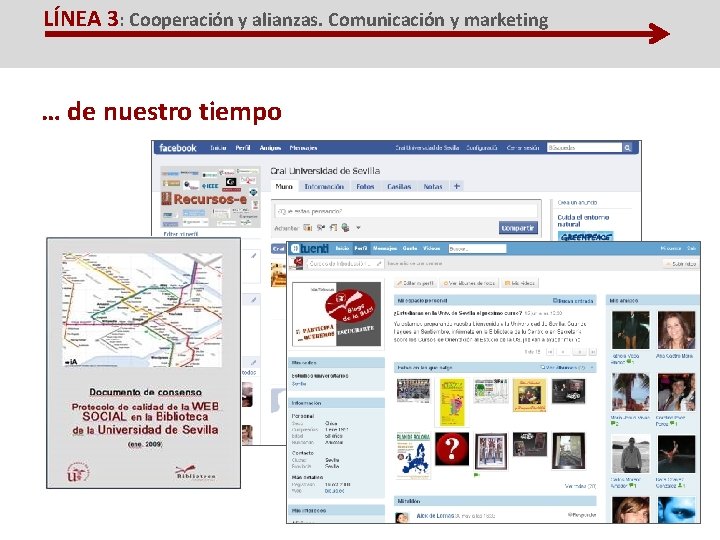Click the Biblioteca logo on document cover
720x540 pixels.
(x=195, y=472)
